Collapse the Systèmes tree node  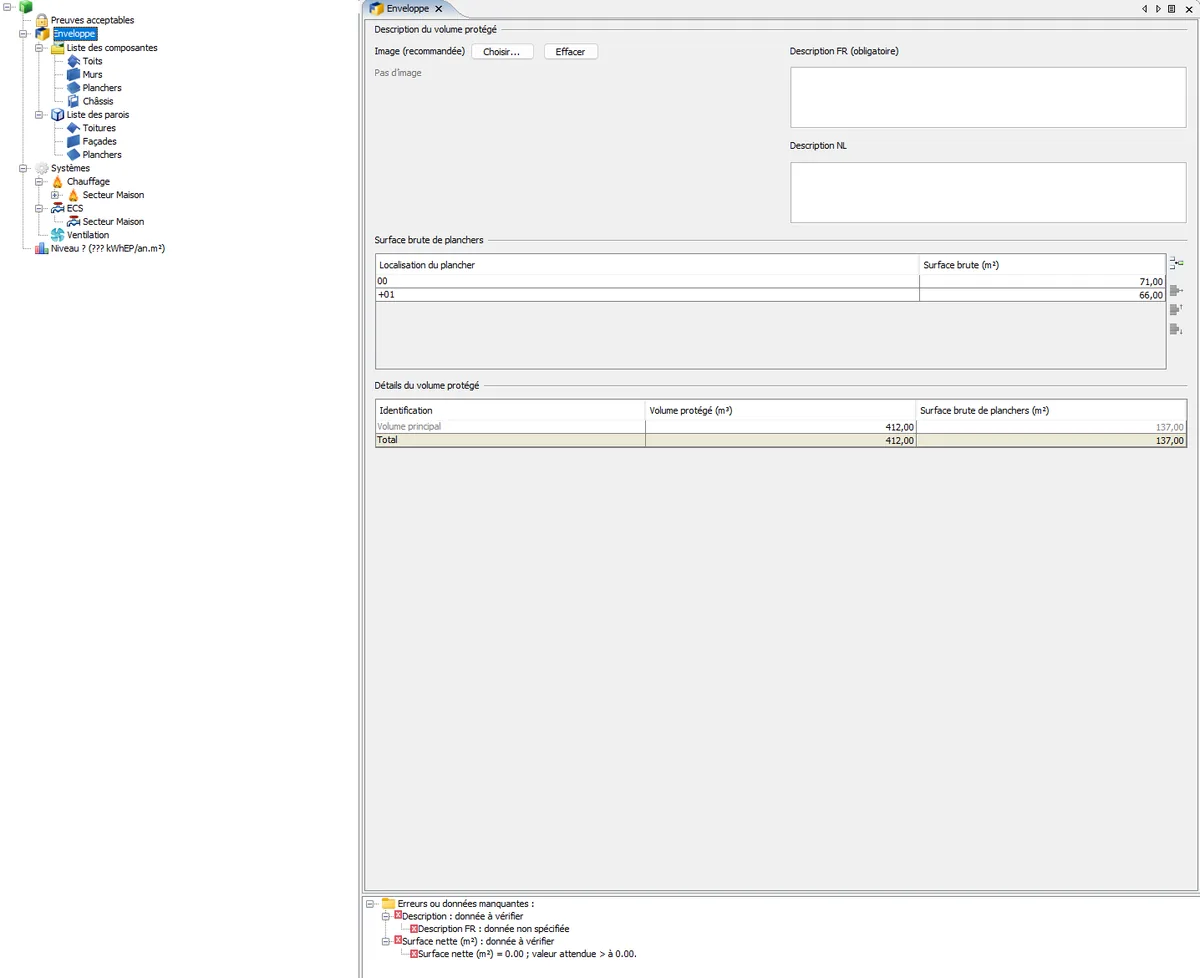click(x=23, y=168)
